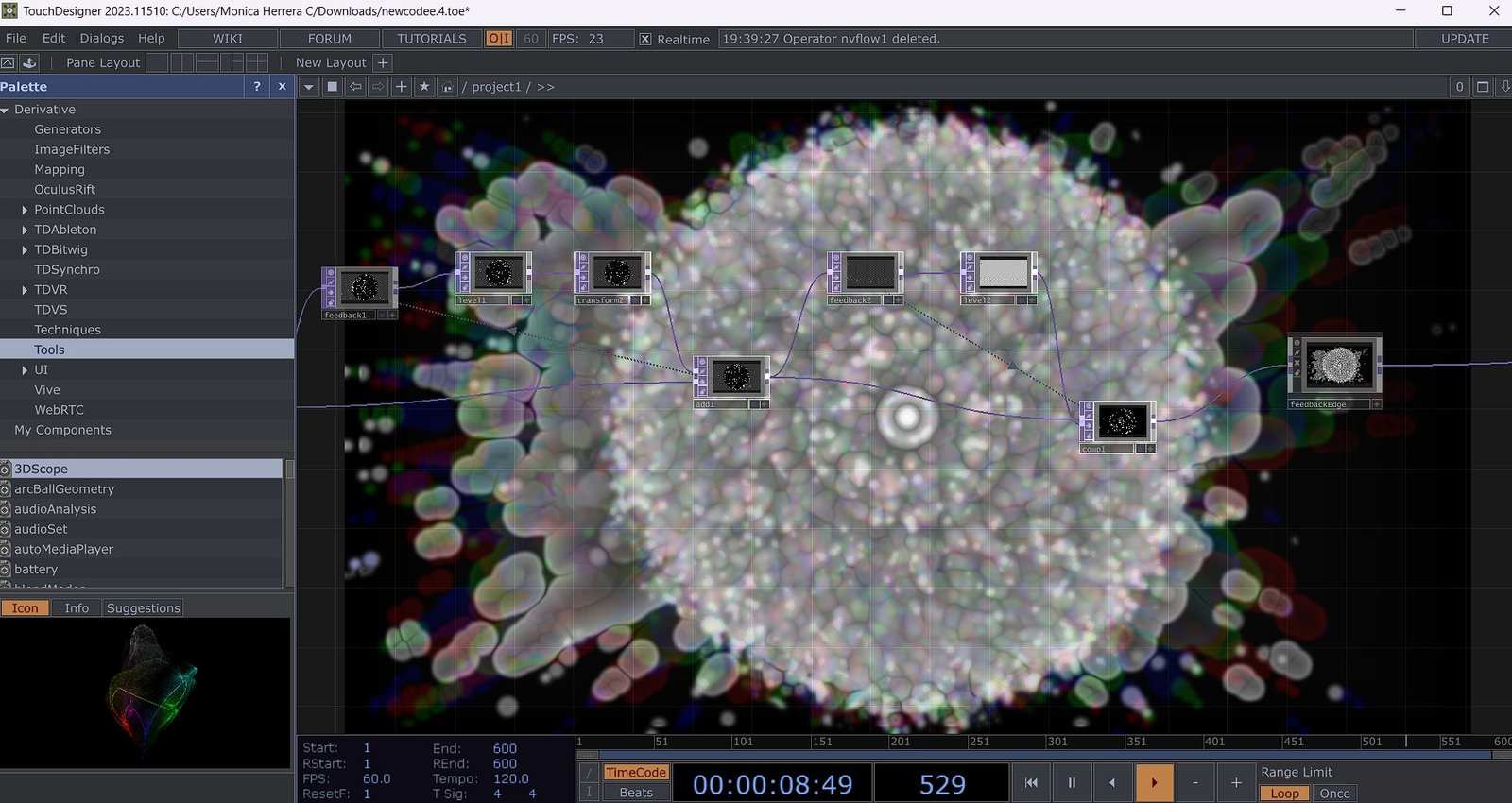The image size is (1512, 803).
Task: Click the play forward button
Action: click(1154, 782)
